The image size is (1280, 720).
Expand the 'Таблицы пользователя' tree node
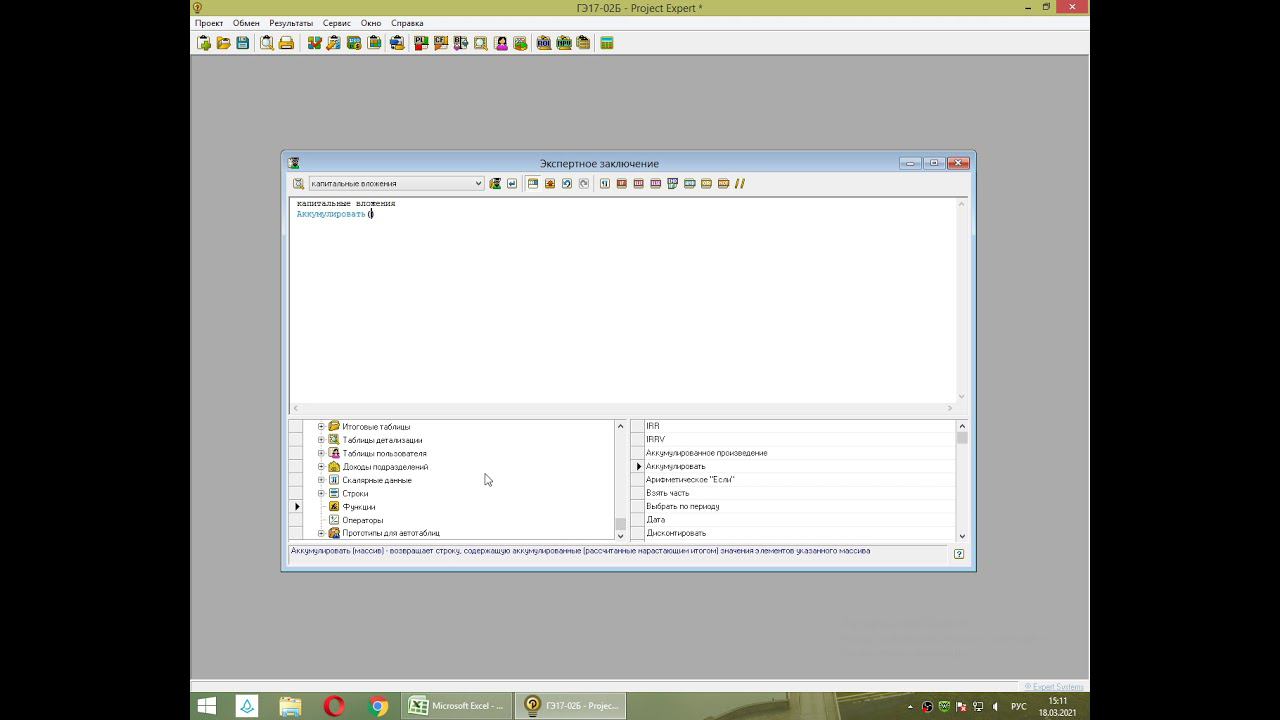(321, 453)
